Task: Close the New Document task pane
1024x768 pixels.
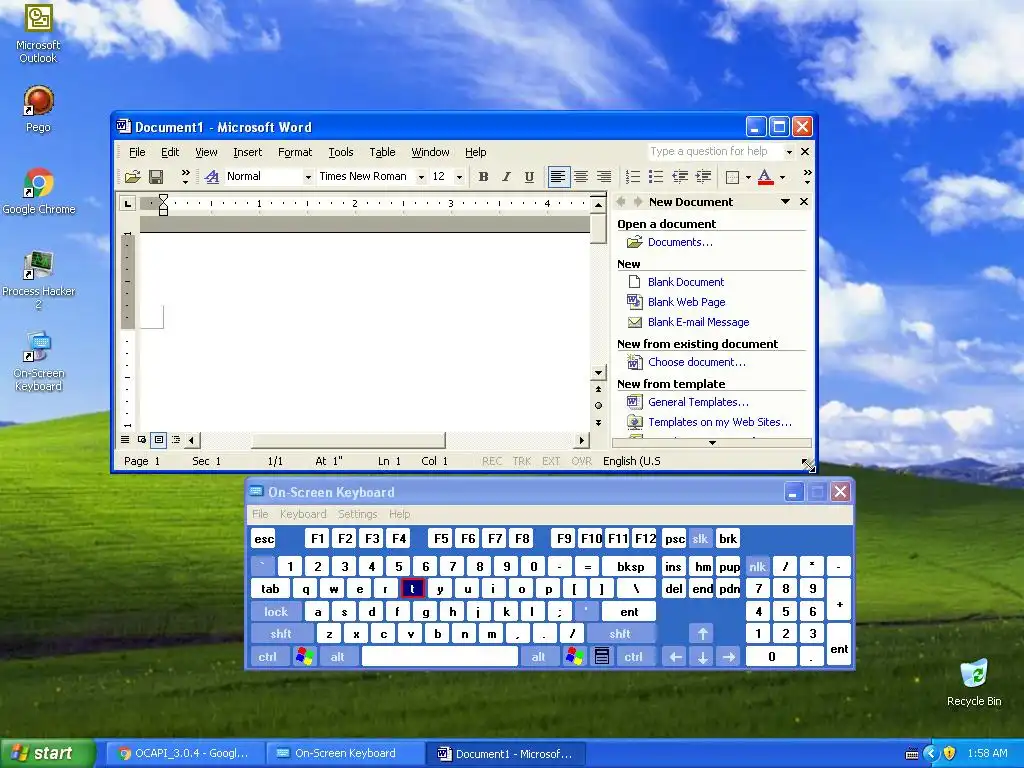Action: pos(804,202)
